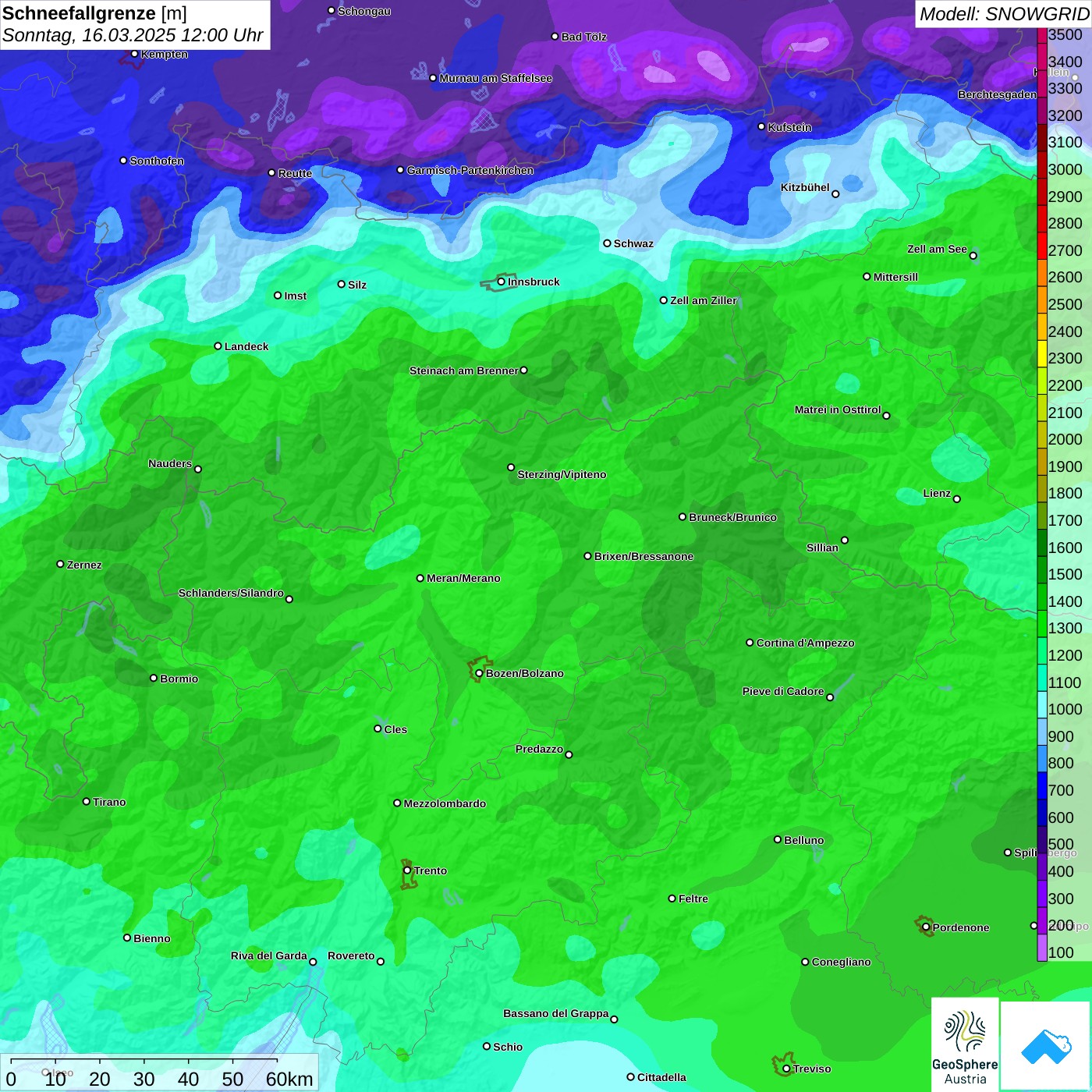Select the Meran/Merano marker dot

420,578
